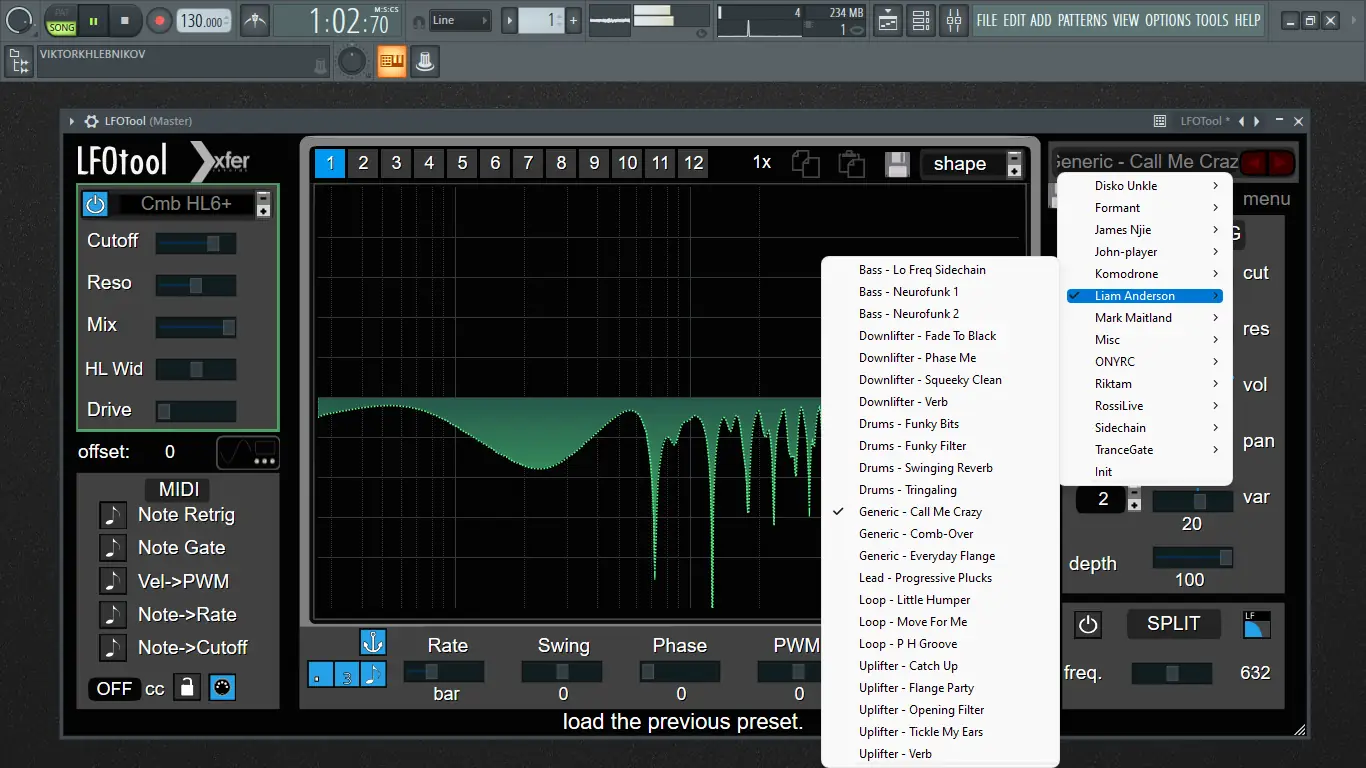Open the Cmb HL6+ filter type selector

pos(186,204)
